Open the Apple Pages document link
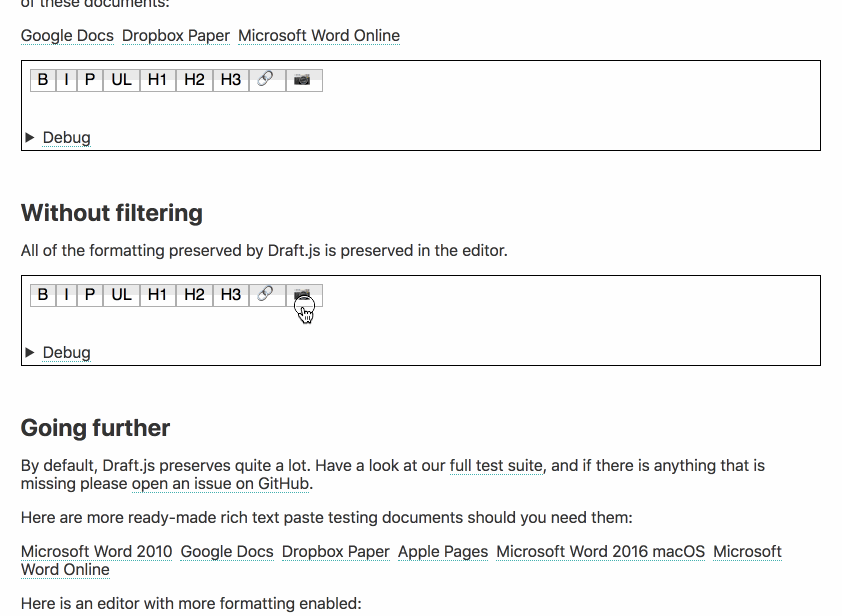 click(x=443, y=552)
